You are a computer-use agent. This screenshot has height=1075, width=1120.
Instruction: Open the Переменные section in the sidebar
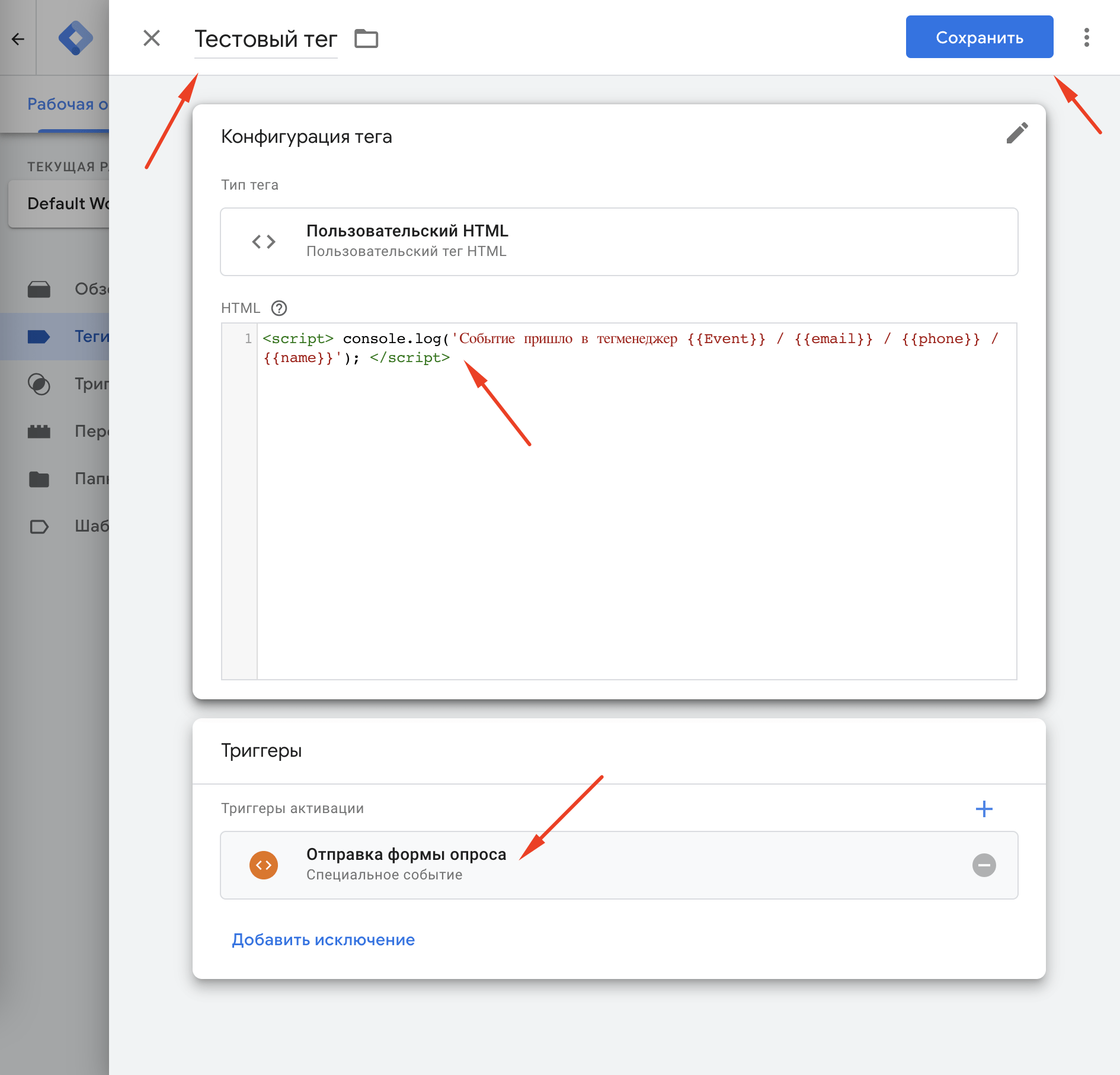click(x=55, y=431)
